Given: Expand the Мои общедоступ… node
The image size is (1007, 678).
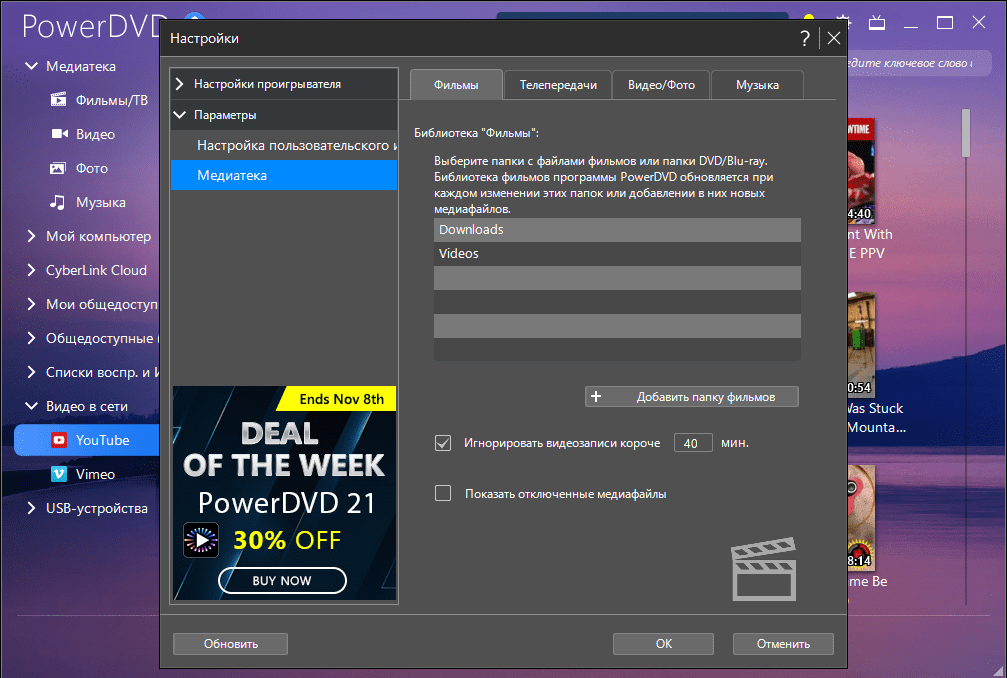Looking at the screenshot, I should point(31,304).
